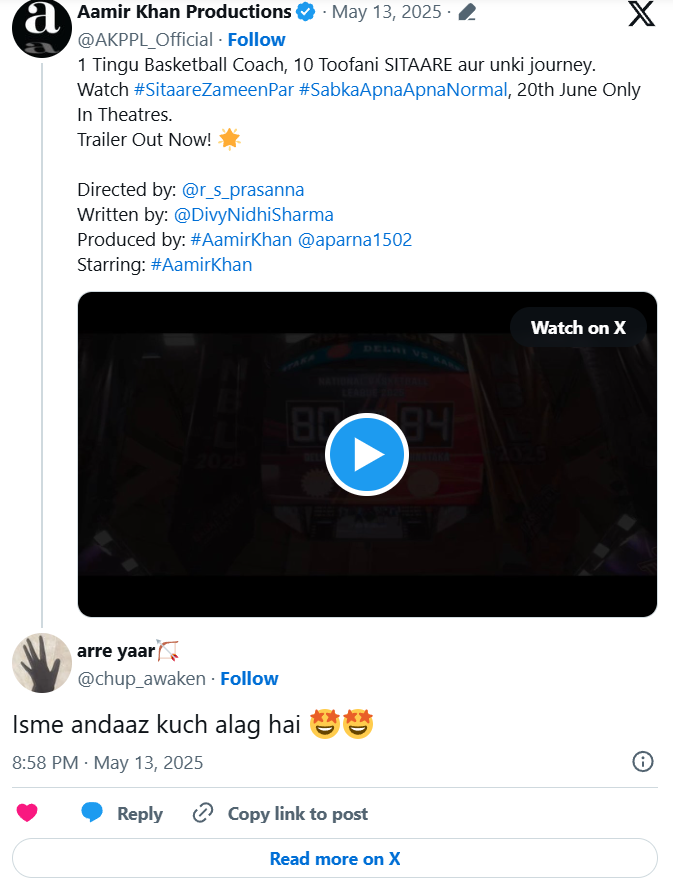Image resolution: width=673 pixels, height=887 pixels.
Task: Click the copy link chain icon
Action: pyautogui.click(x=203, y=813)
